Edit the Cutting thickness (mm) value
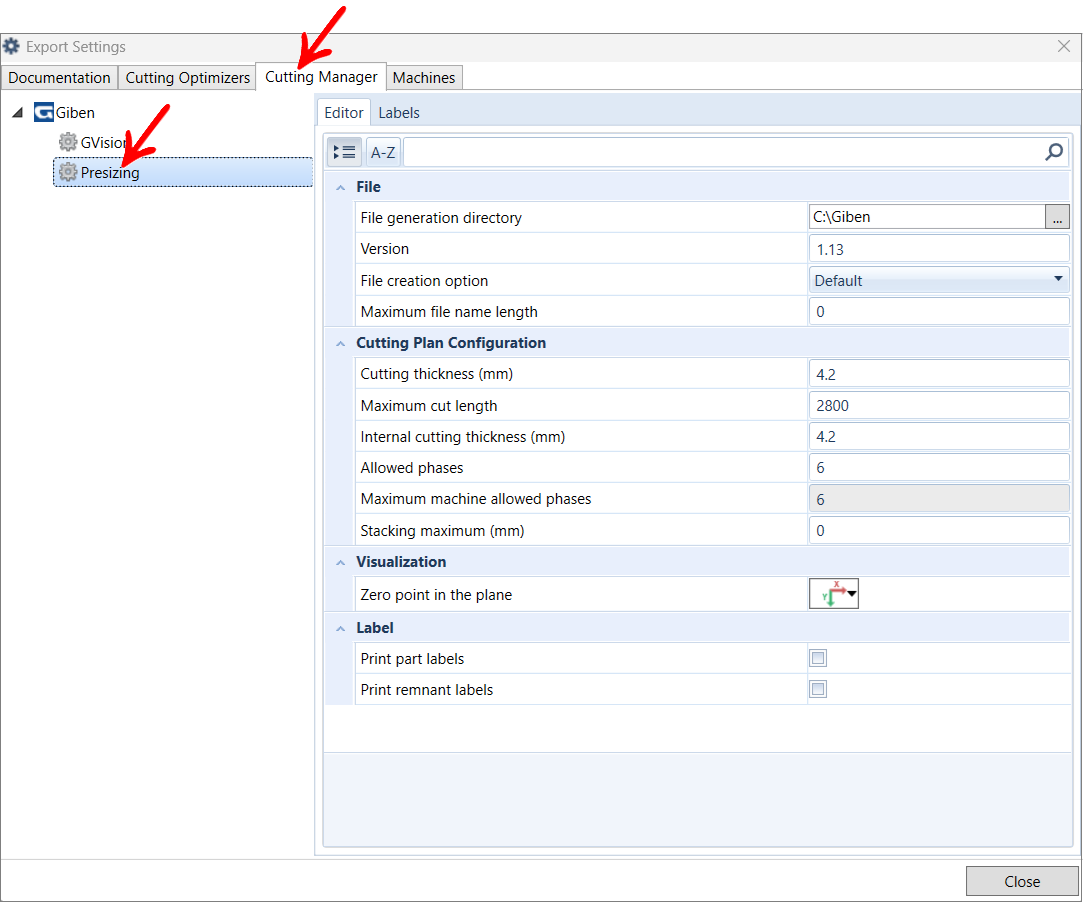This screenshot has width=1085, height=905. coord(939,374)
